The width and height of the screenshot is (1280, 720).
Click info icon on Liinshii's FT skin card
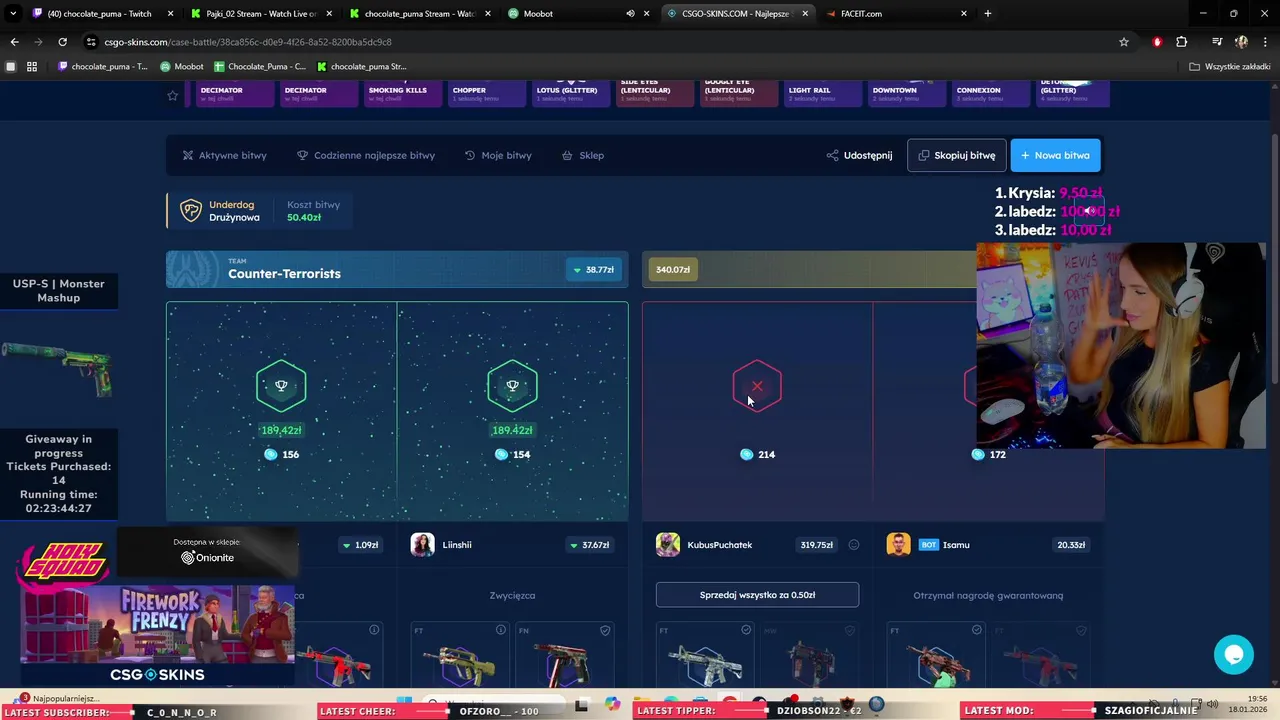501,630
